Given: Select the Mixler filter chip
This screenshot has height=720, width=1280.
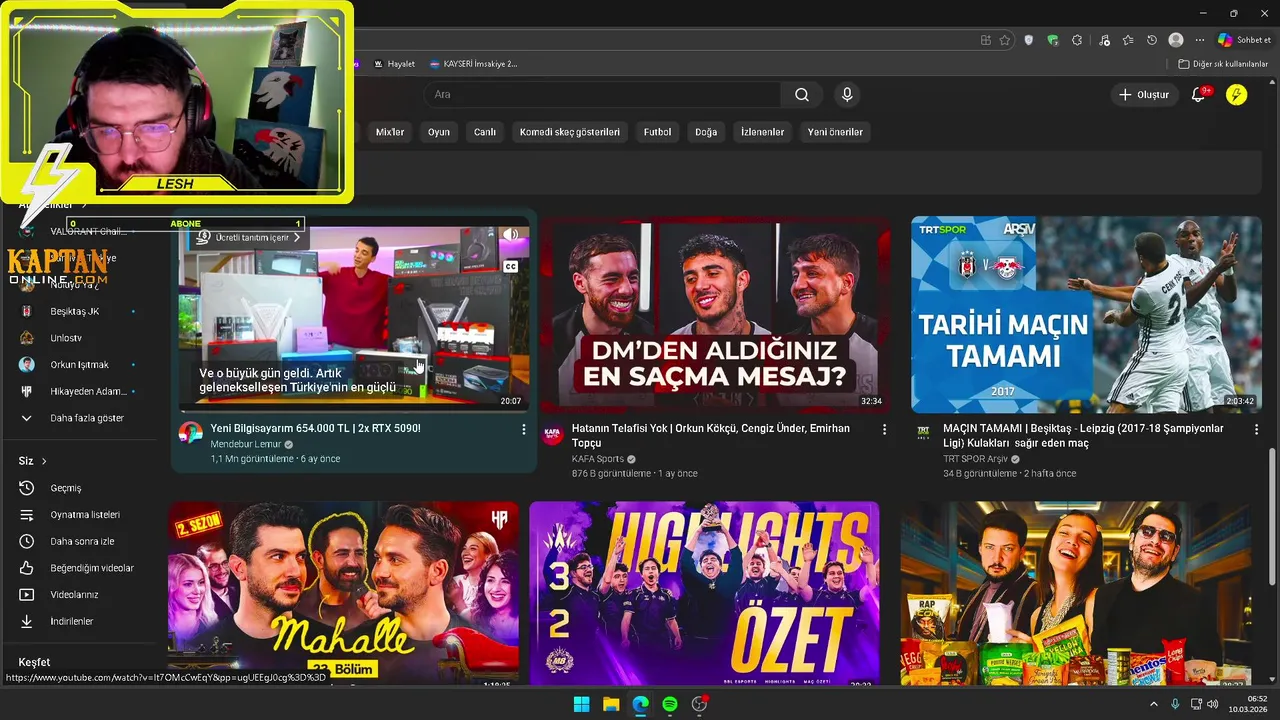Looking at the screenshot, I should click(390, 132).
